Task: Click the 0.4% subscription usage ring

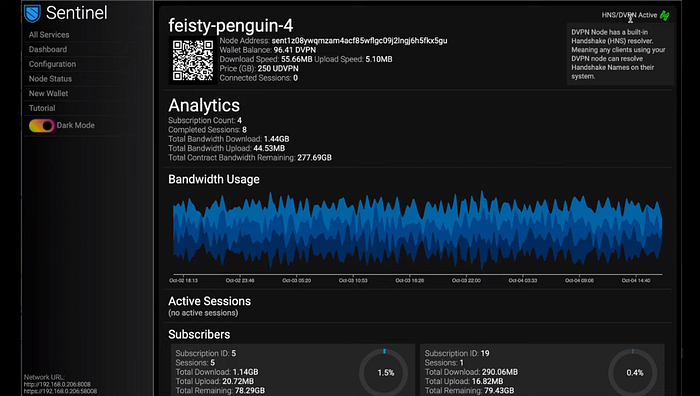Action: [633, 372]
